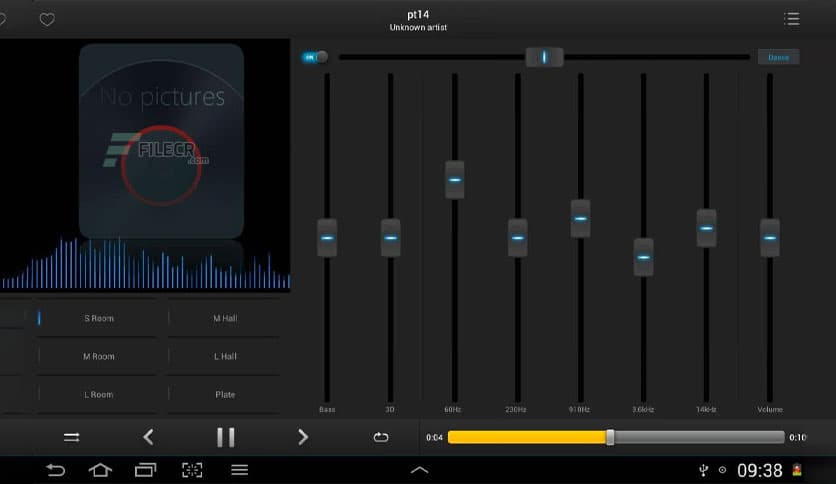Expand the bottom up-arrow chevron
This screenshot has height=484, width=836.
pyautogui.click(x=419, y=470)
